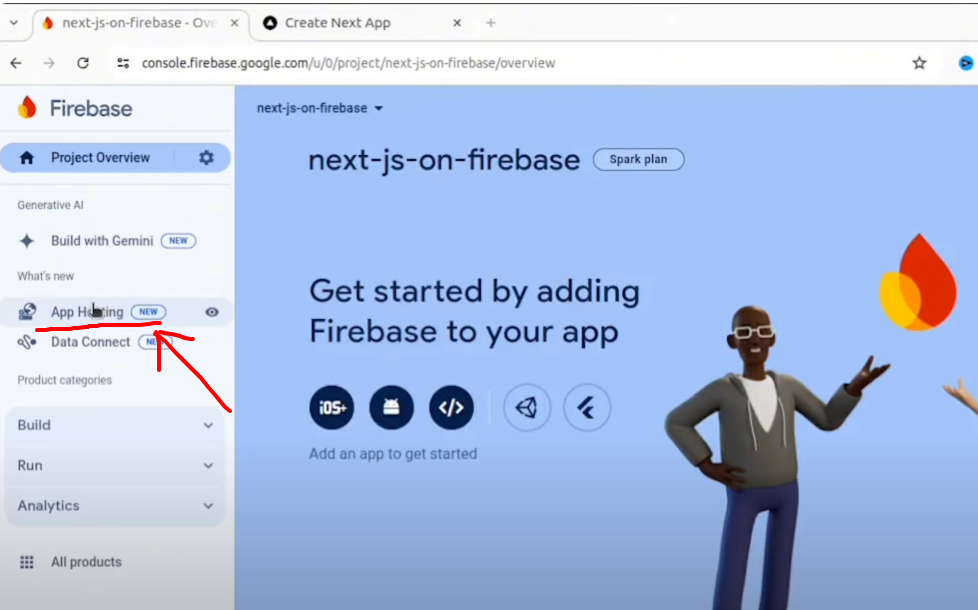
Task: Switch to the Create Next App tab
Action: click(x=361, y=23)
